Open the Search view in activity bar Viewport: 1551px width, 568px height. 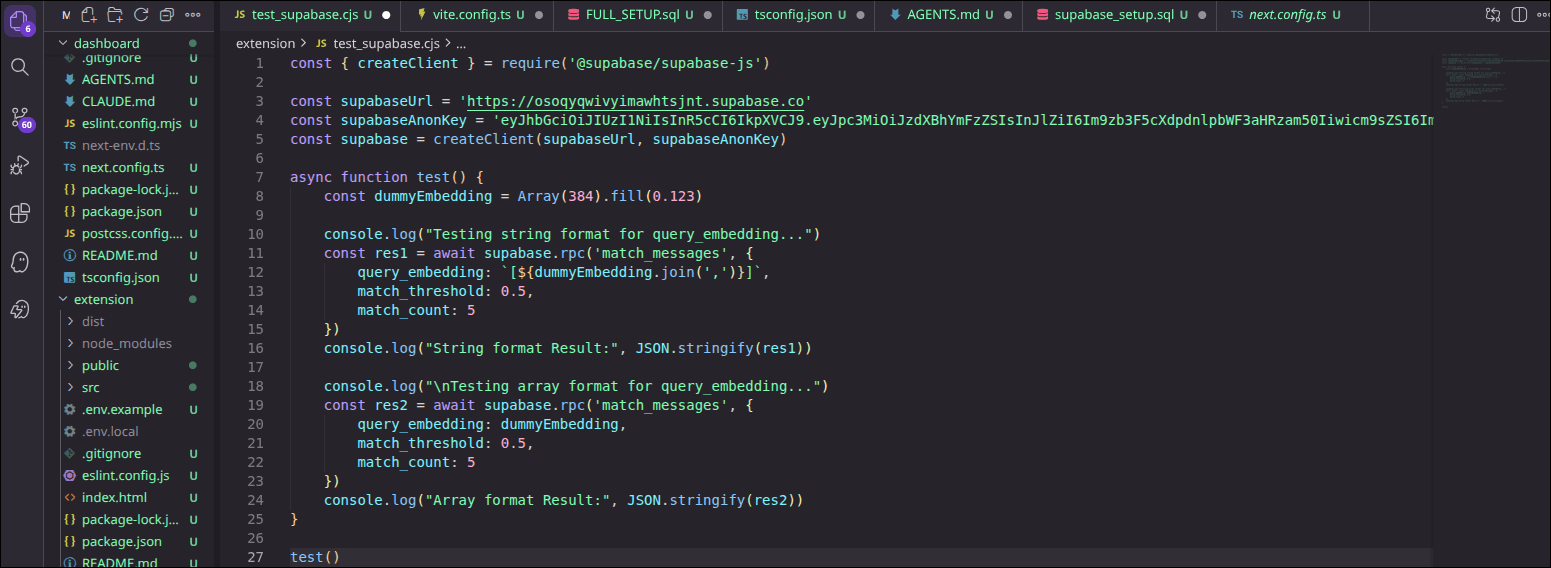pyautogui.click(x=19, y=67)
